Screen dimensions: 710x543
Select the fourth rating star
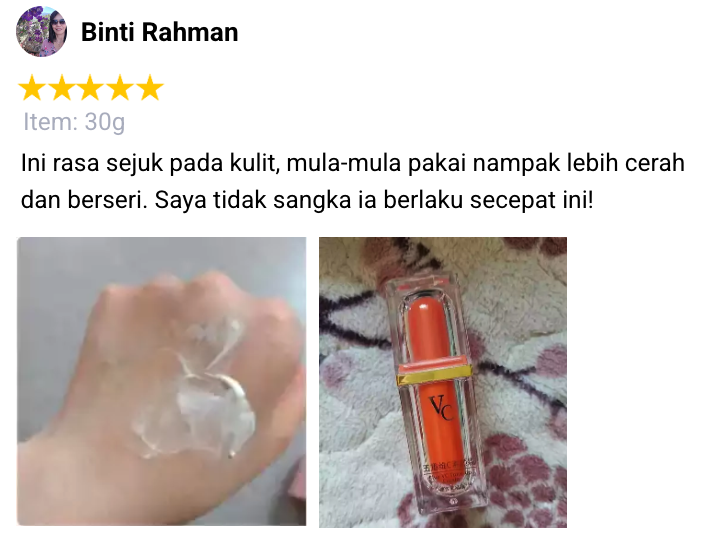coord(120,87)
